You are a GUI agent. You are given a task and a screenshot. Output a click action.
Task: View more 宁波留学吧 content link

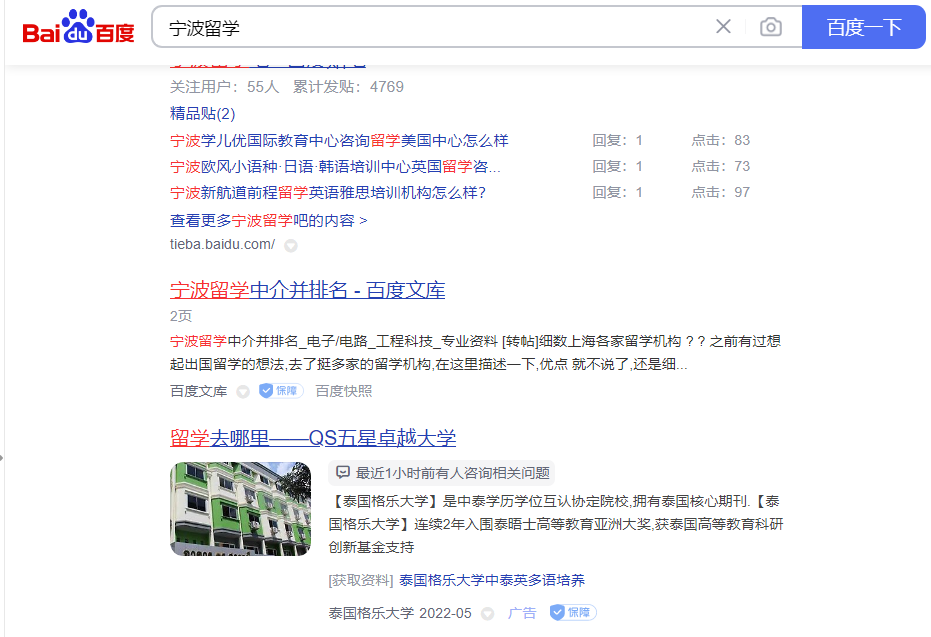coord(268,221)
